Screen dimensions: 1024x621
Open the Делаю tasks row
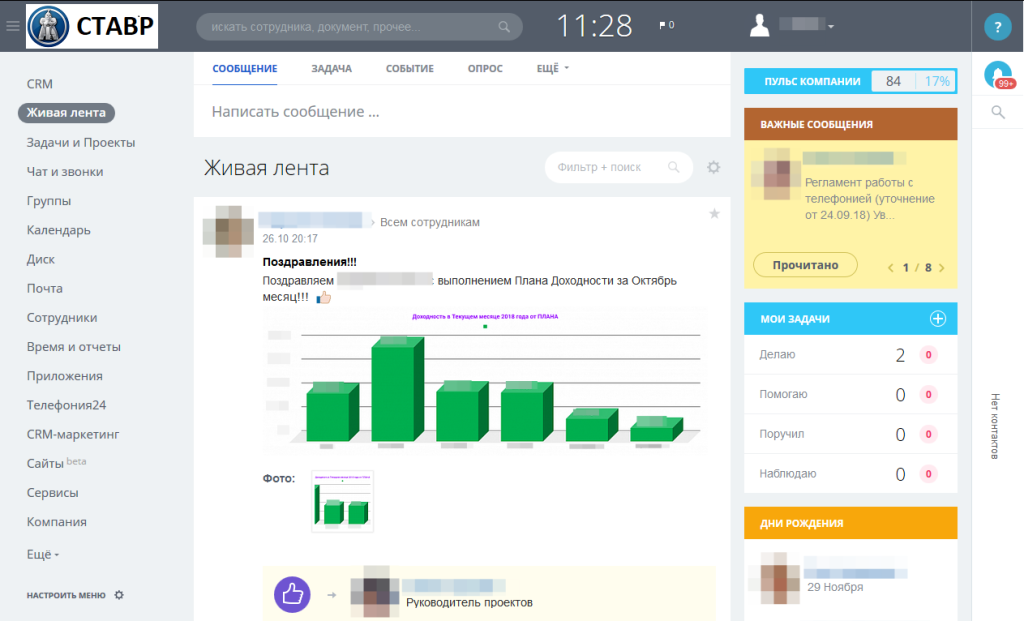pyautogui.click(x=850, y=355)
